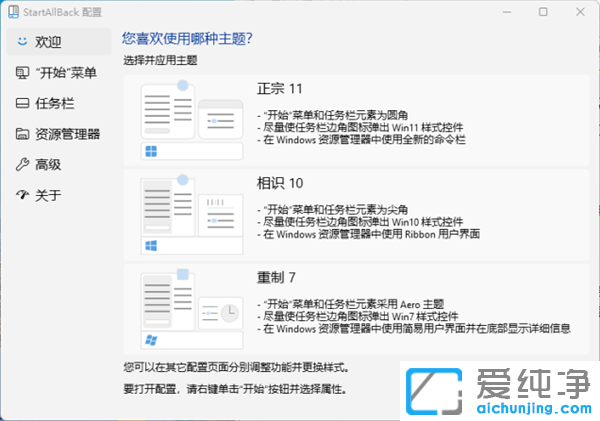Click the wrench icon for 高级
This screenshot has height=421, width=600.
click(x=20, y=164)
